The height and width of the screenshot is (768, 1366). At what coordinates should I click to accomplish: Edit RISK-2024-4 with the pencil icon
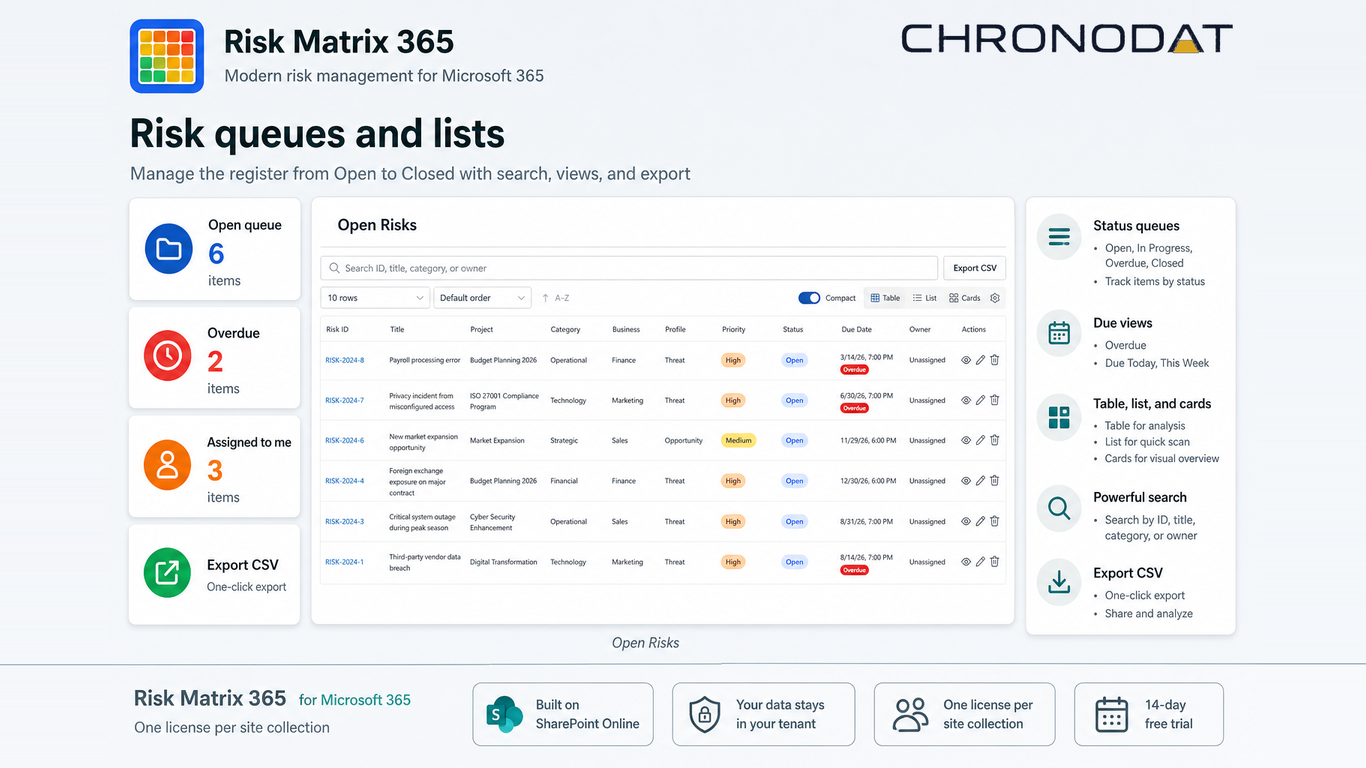click(x=980, y=481)
